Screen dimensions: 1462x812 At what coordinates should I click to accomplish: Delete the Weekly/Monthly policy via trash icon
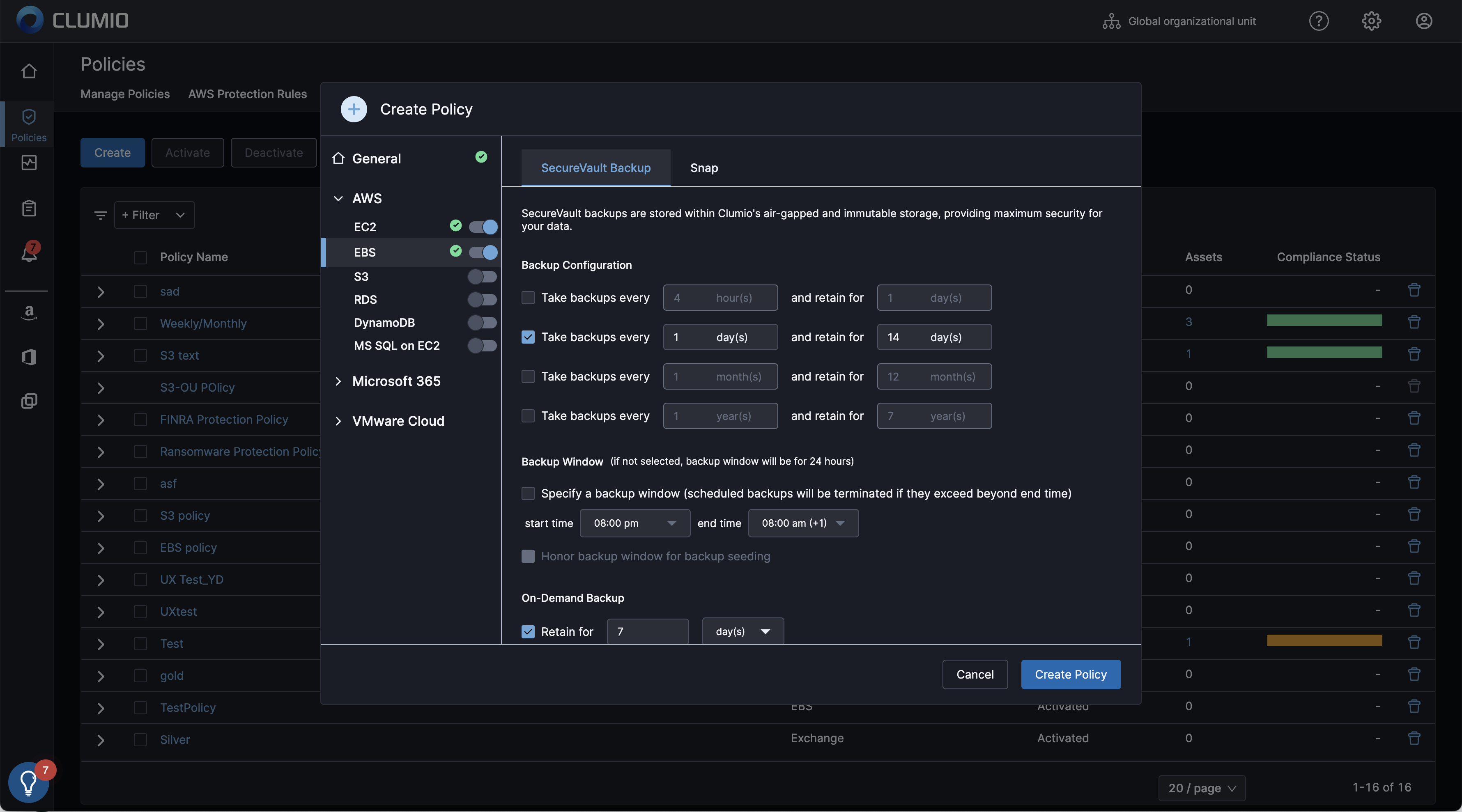point(1414,322)
